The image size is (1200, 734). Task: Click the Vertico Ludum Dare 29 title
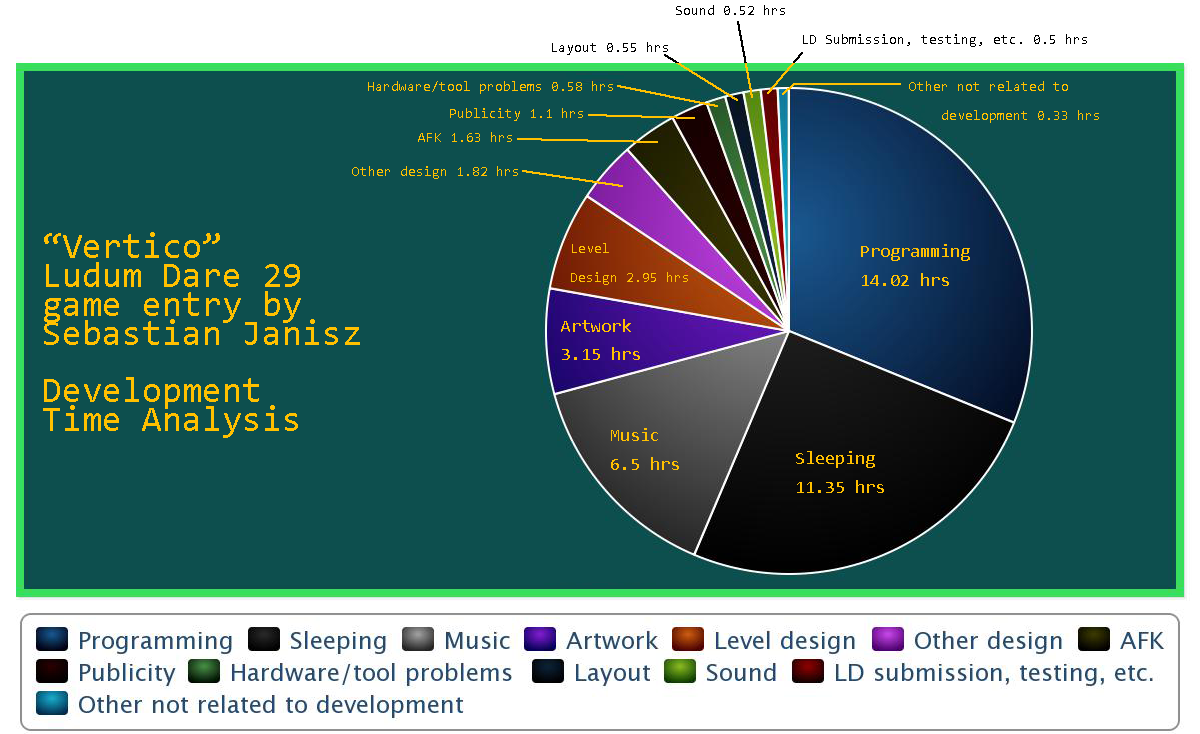201,290
